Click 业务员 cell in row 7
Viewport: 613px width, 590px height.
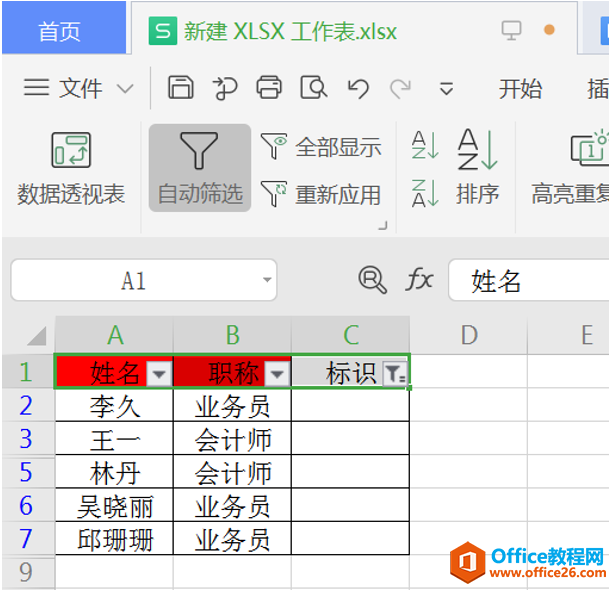[233, 538]
